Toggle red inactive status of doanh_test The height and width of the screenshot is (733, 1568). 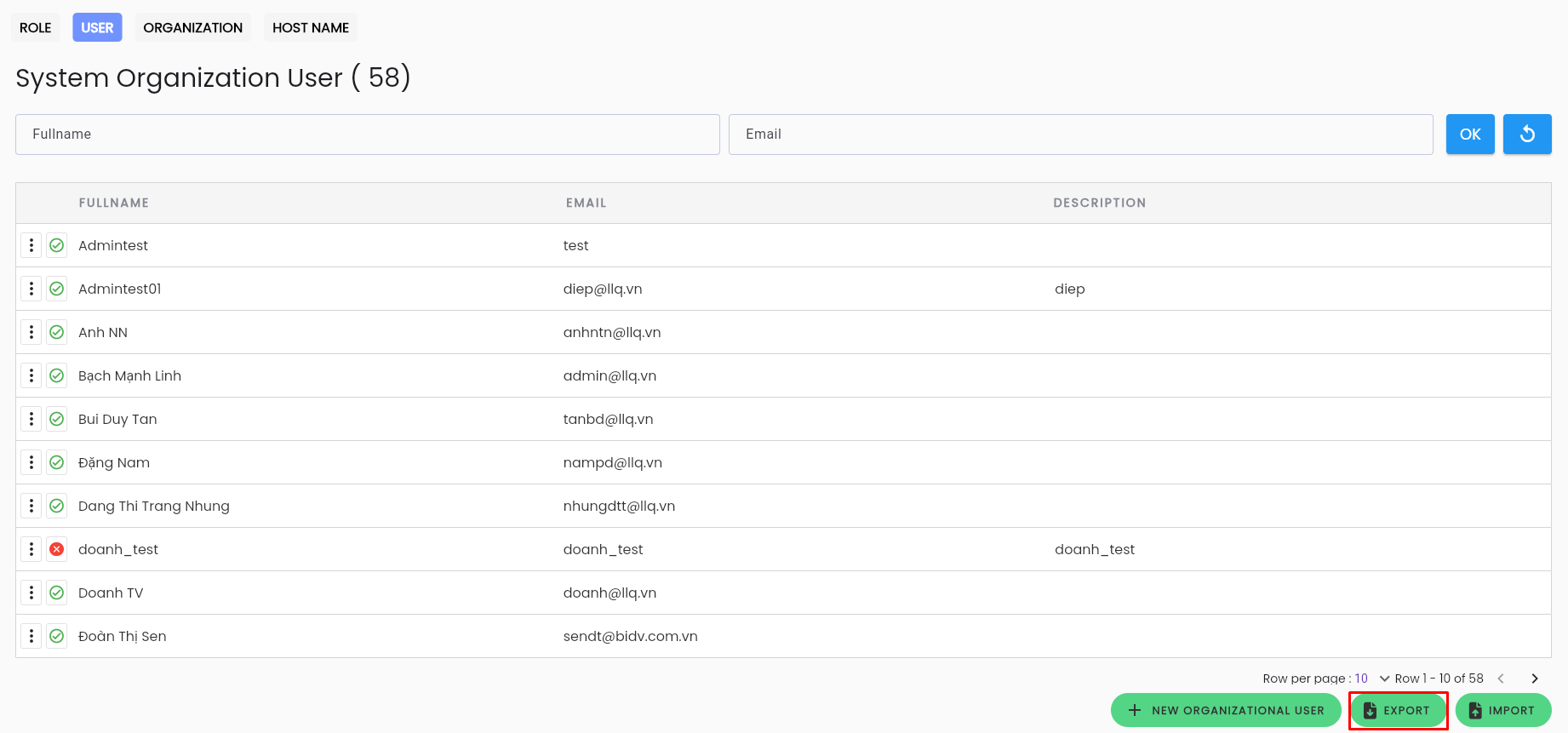[57, 549]
